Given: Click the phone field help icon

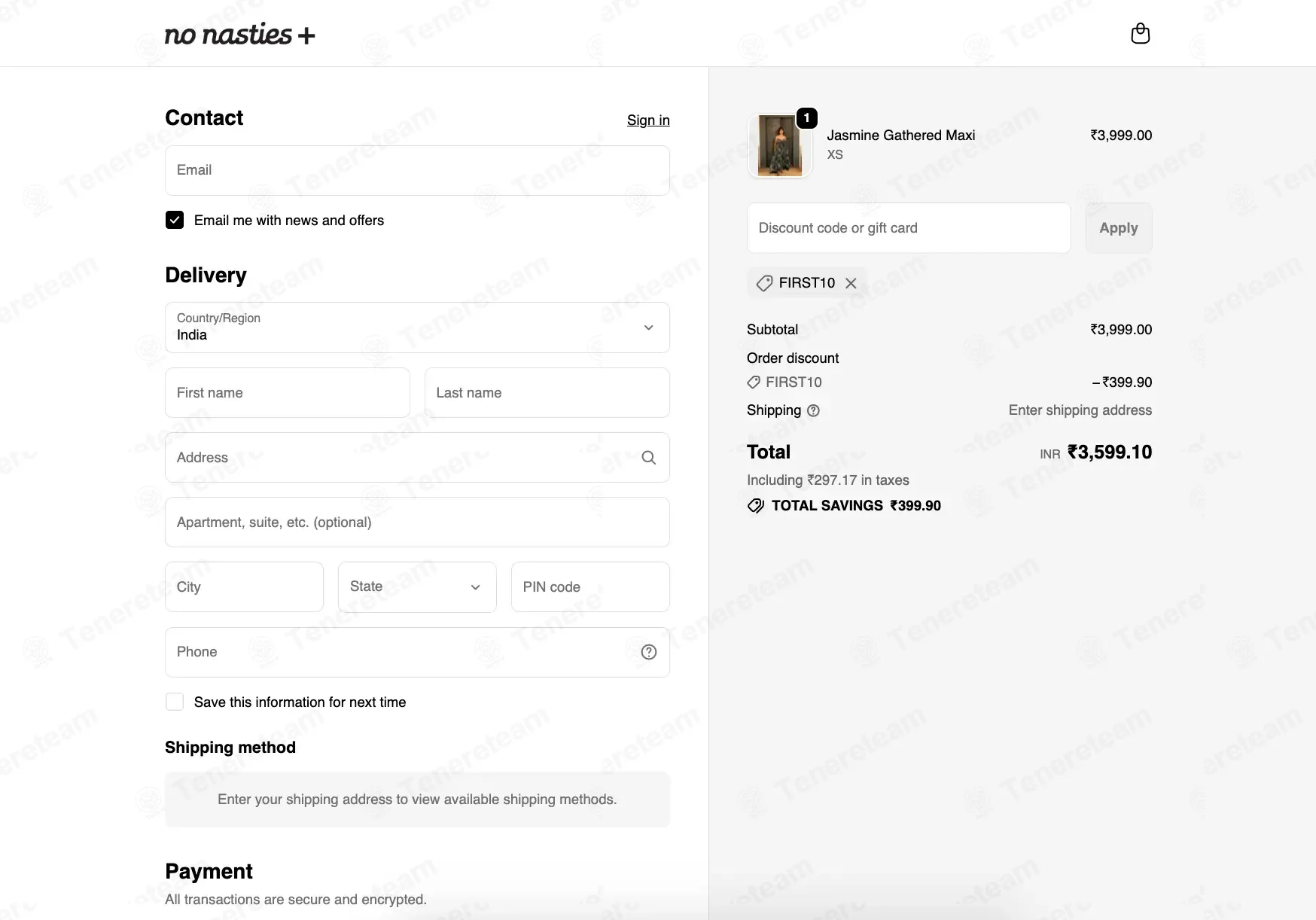Looking at the screenshot, I should pyautogui.click(x=648, y=652).
